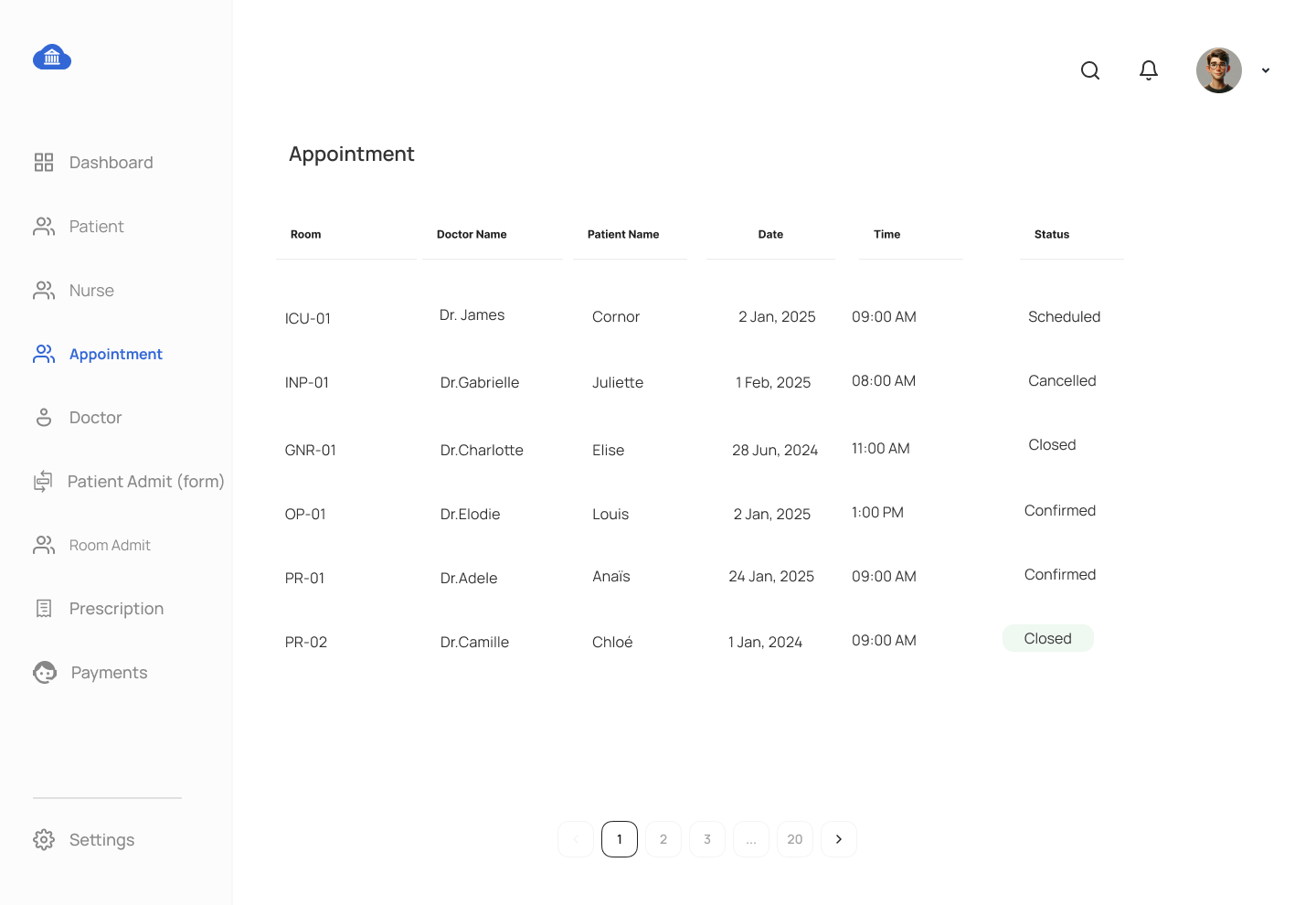
Task: Click the Dashboard grid icon
Action: click(44, 163)
